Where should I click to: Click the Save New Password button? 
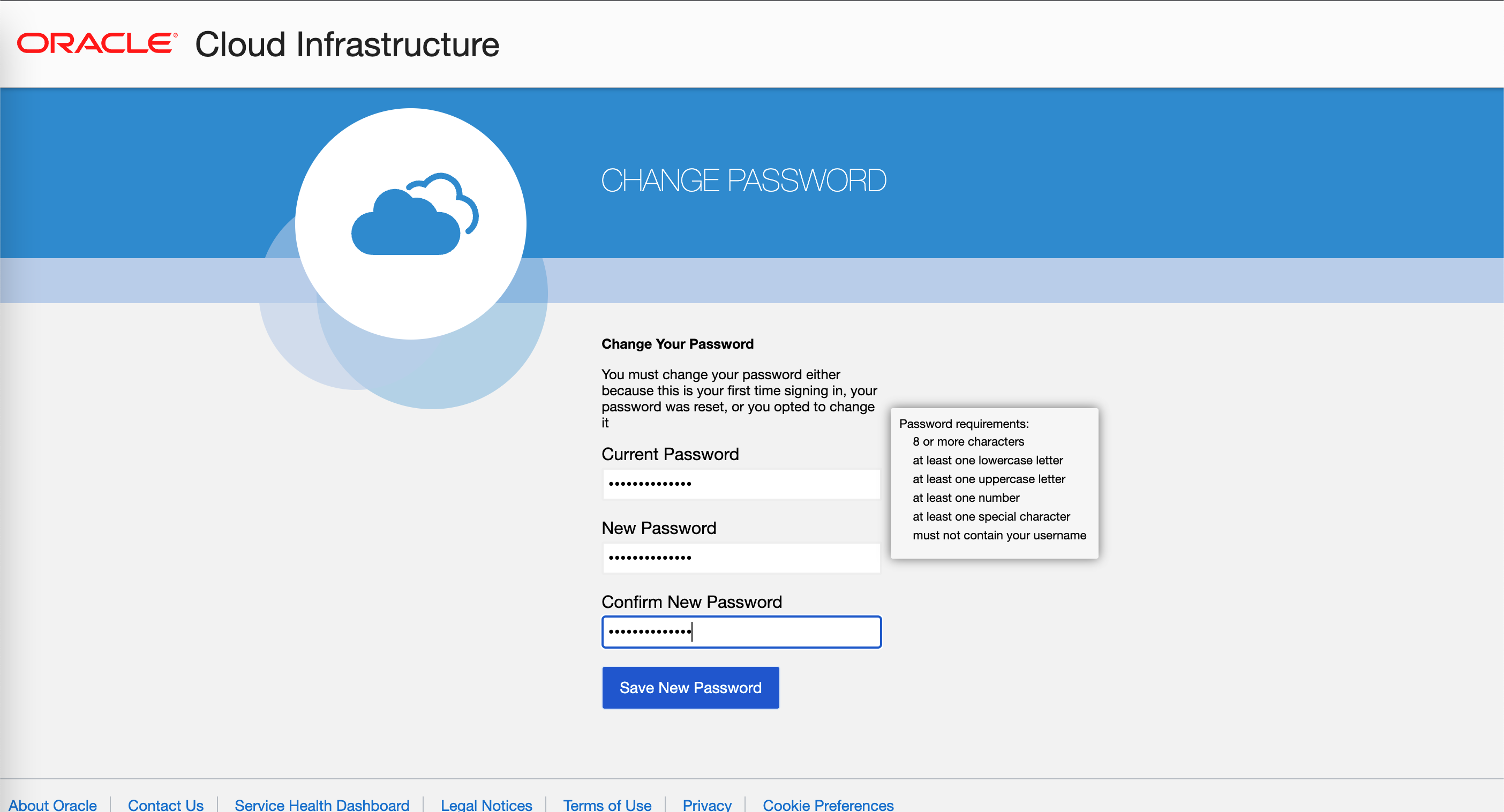click(x=691, y=688)
